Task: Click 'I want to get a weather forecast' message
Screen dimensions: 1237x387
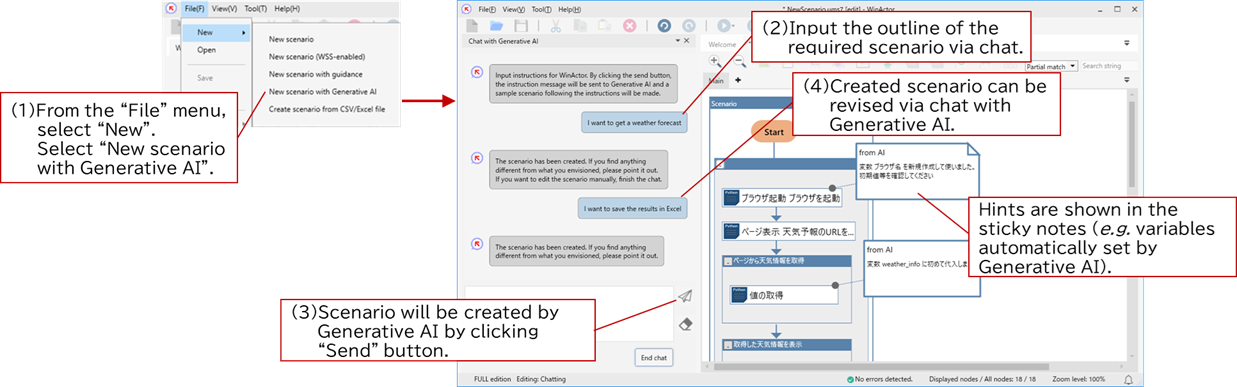Action: 634,121
